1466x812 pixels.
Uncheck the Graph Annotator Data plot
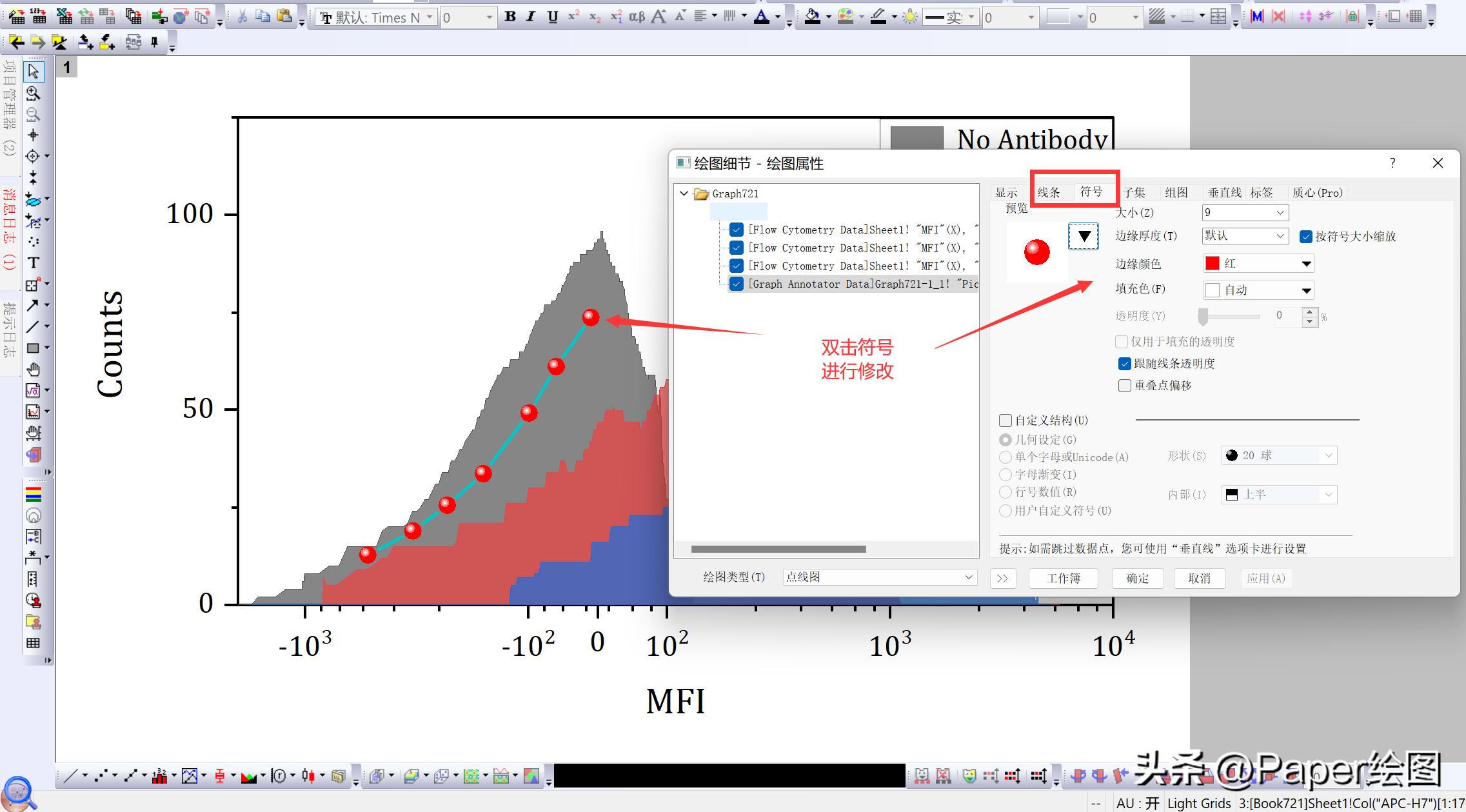(737, 284)
